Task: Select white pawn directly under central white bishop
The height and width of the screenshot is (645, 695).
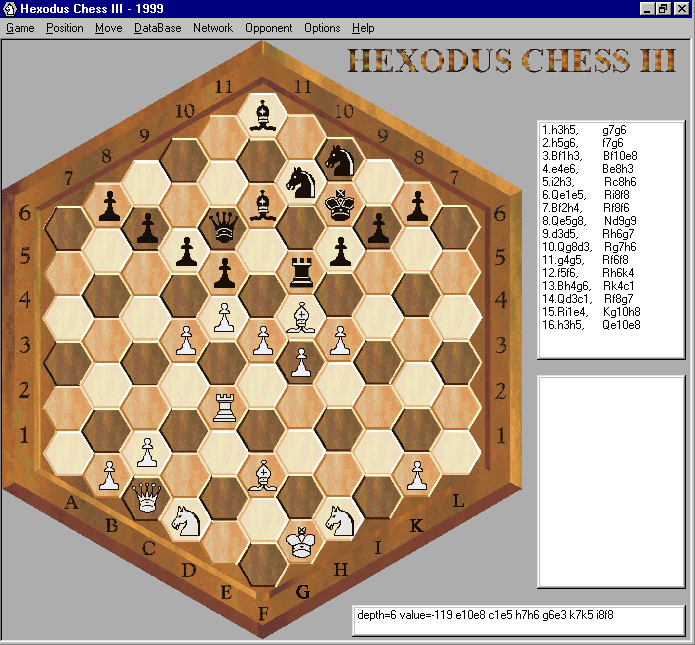Action: [301, 363]
